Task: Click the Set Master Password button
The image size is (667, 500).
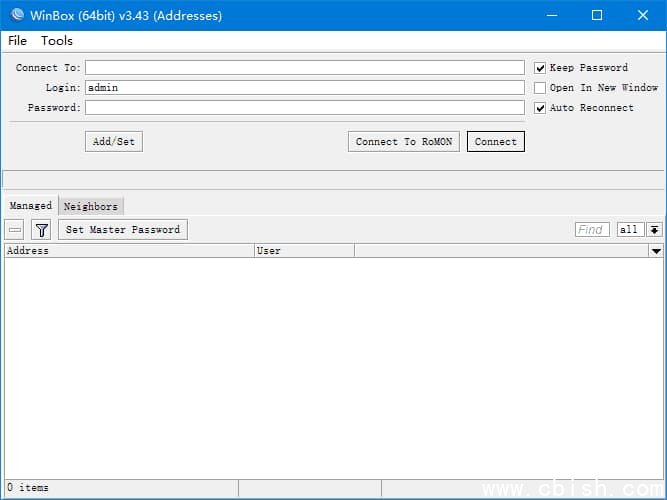Action: click(x=123, y=230)
